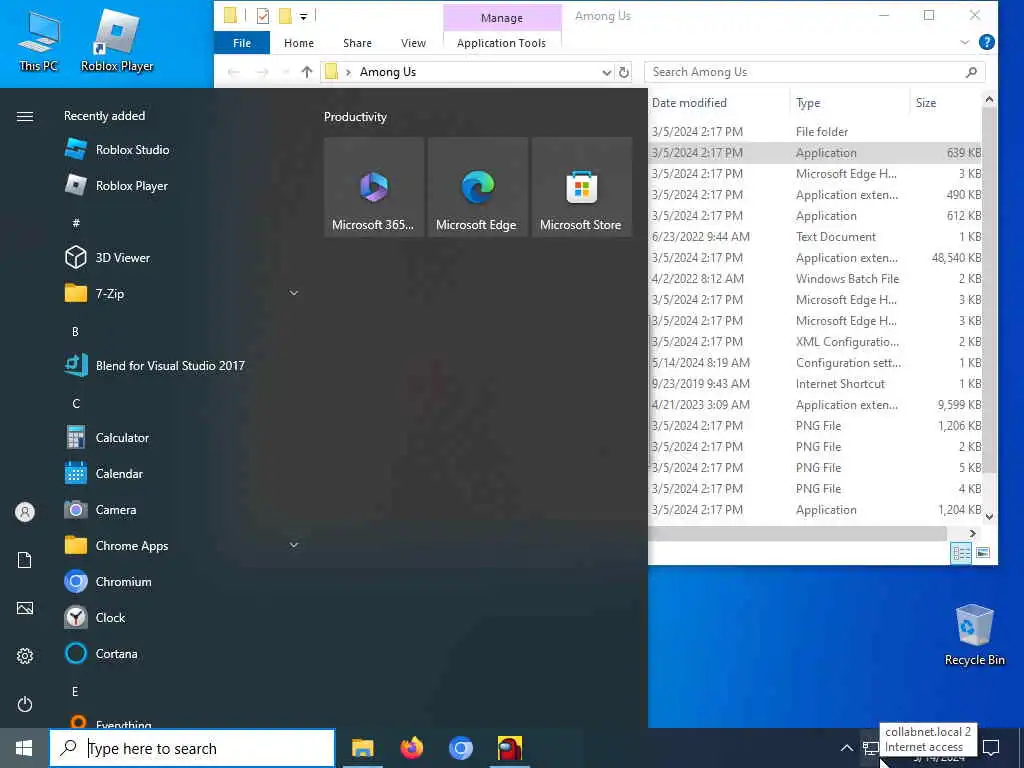
Task: Click the Explorer horizontal scrollbar
Action: click(797, 534)
